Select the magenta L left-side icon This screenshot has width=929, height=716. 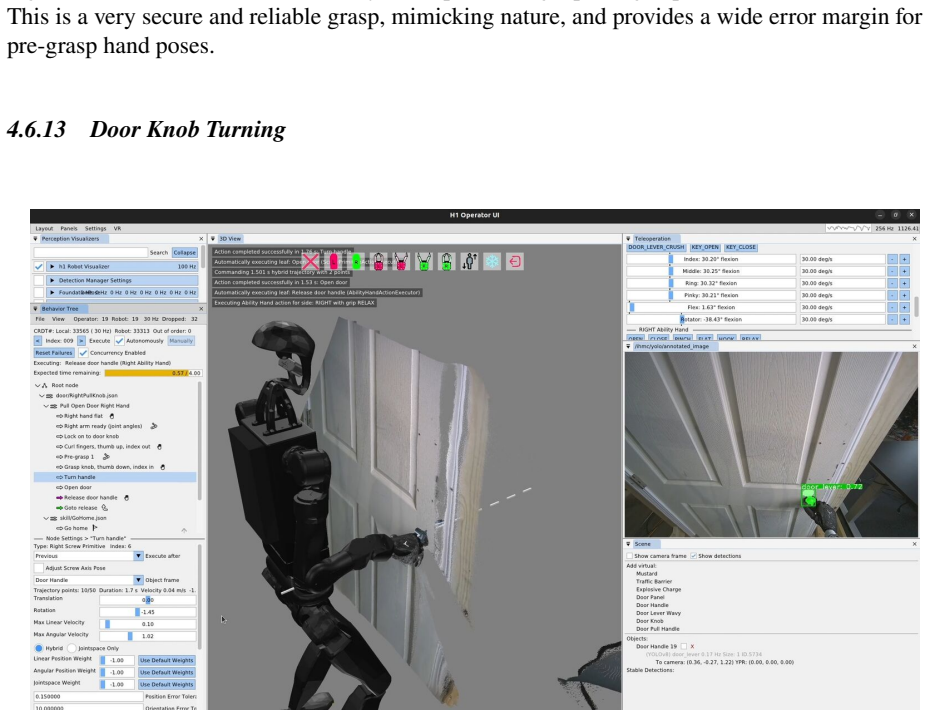coord(334,261)
